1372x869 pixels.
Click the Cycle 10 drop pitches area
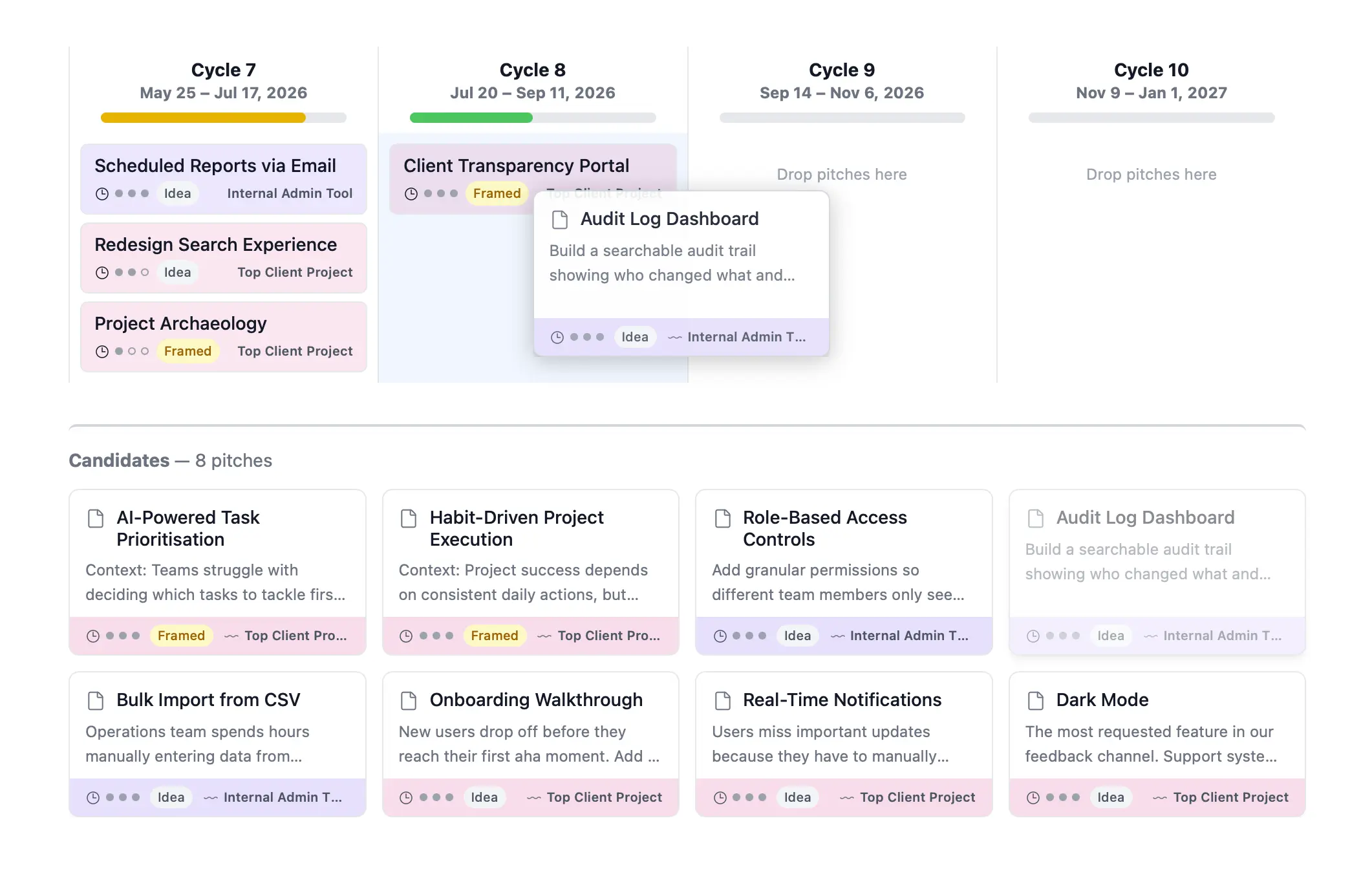(x=1151, y=175)
